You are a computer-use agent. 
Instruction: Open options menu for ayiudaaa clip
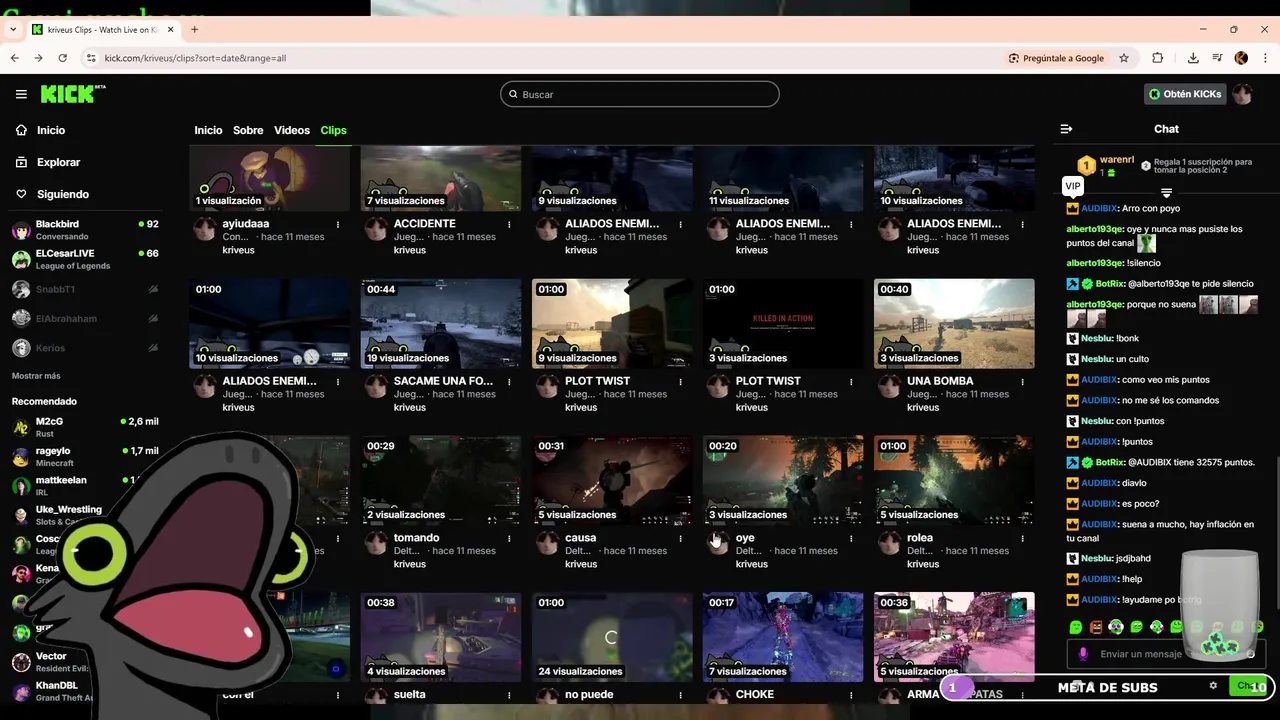(338, 225)
